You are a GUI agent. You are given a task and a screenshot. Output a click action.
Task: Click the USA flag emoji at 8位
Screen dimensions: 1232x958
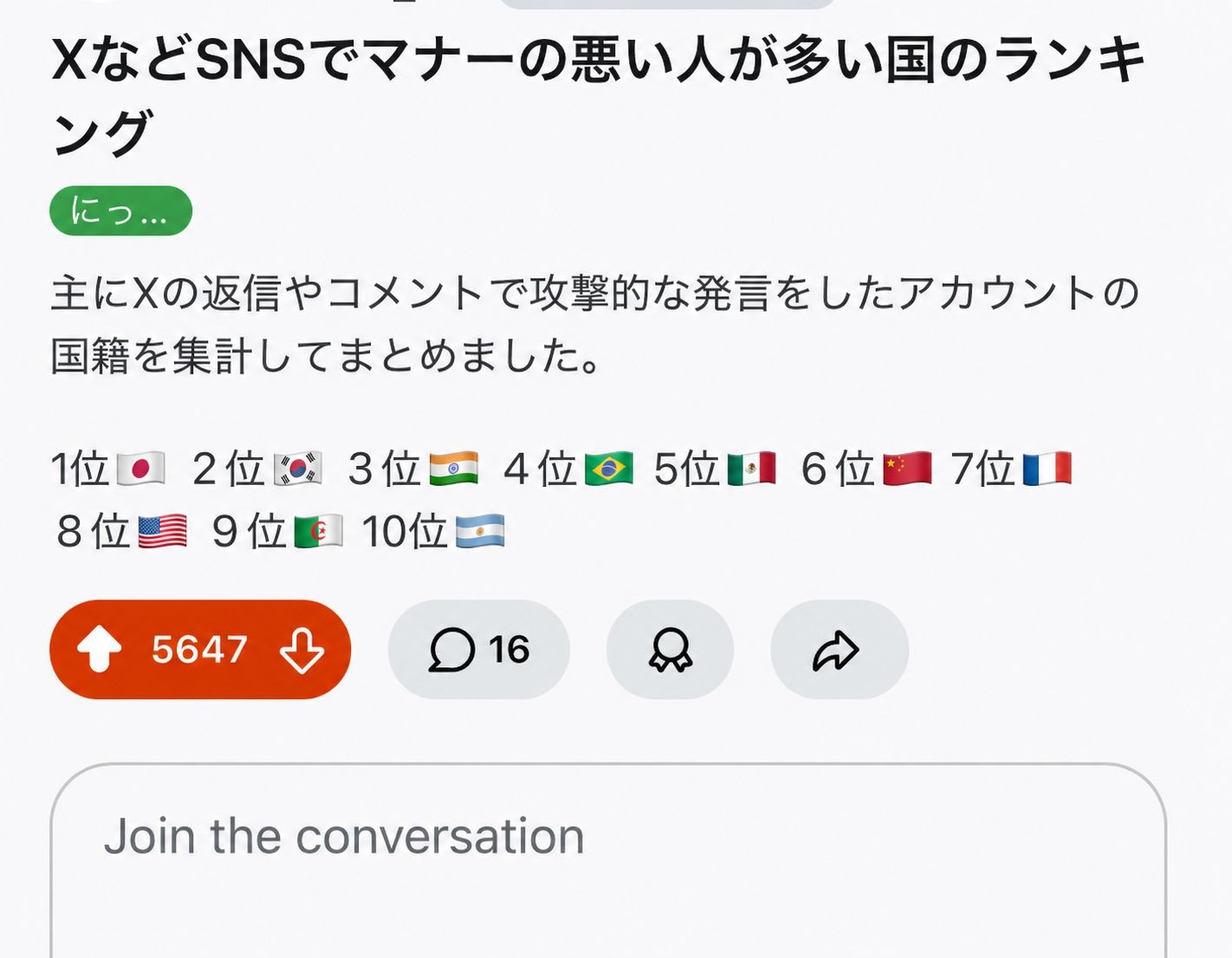coord(162,532)
